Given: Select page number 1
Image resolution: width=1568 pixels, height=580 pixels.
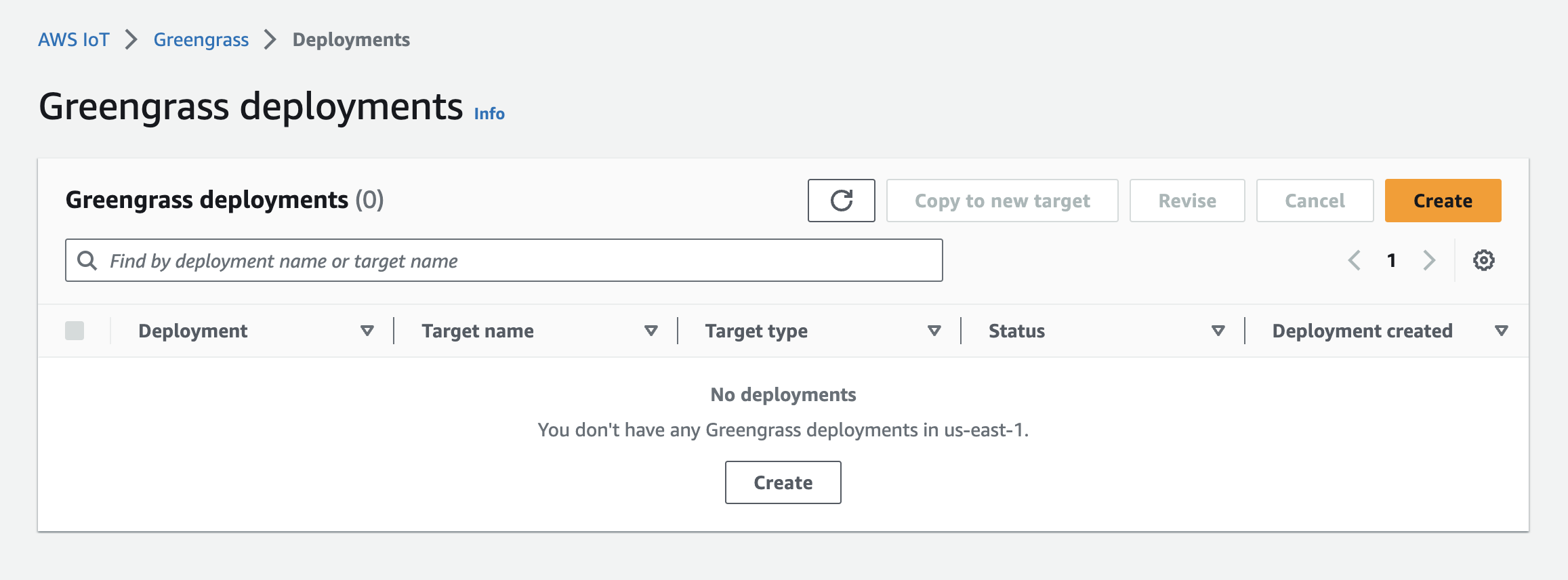Looking at the screenshot, I should click(1391, 260).
